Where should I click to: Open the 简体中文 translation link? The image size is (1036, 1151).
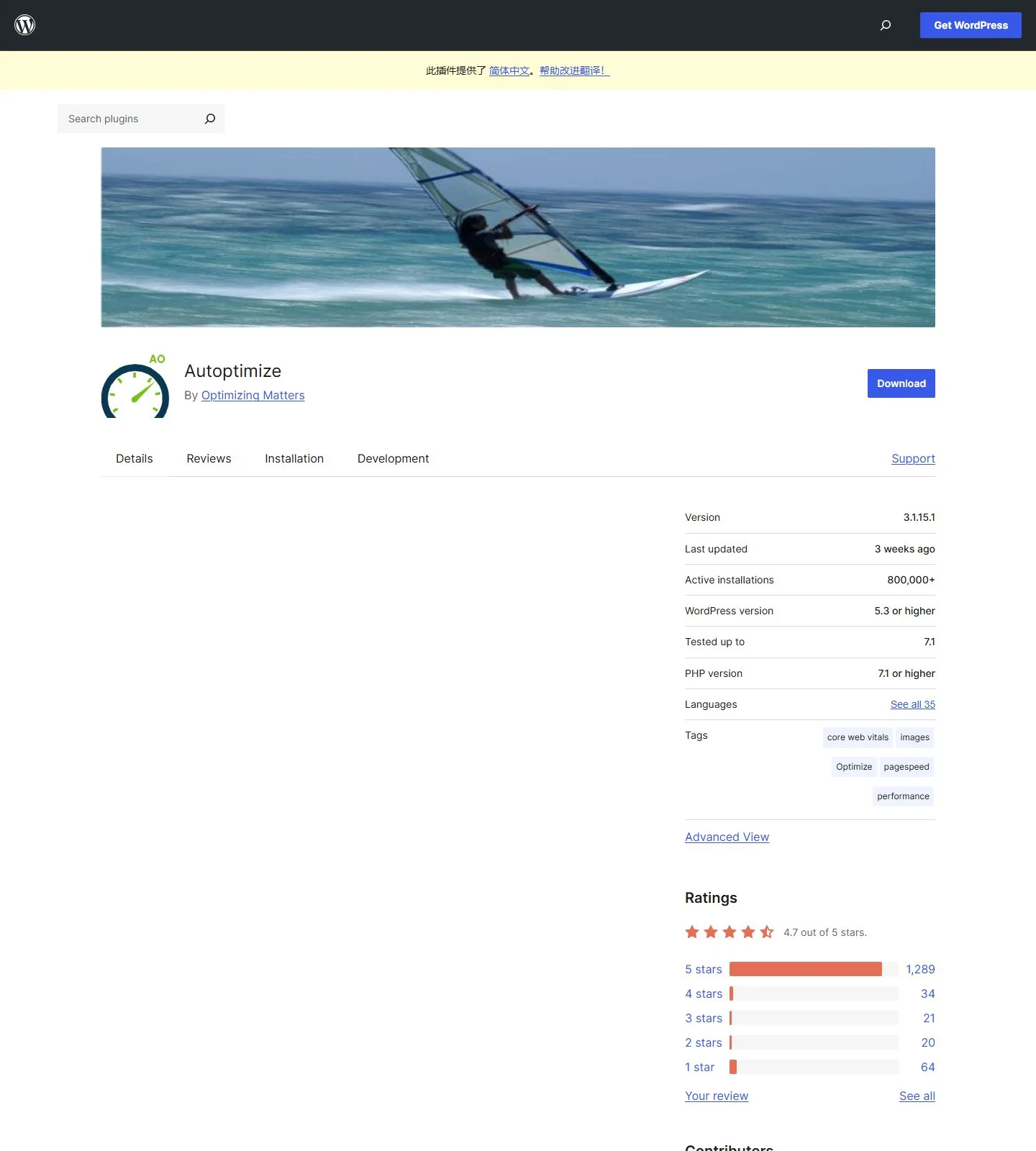pos(509,70)
